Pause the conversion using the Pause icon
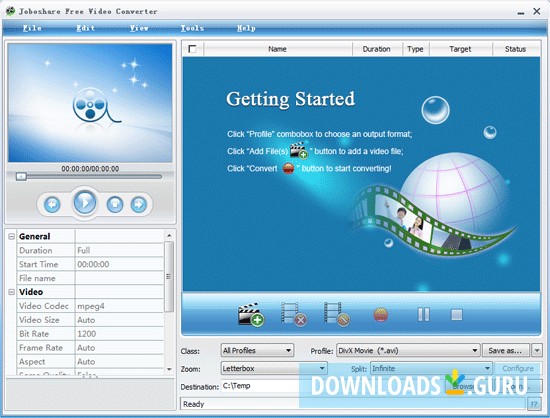The height and width of the screenshot is (418, 550). pyautogui.click(x=423, y=315)
